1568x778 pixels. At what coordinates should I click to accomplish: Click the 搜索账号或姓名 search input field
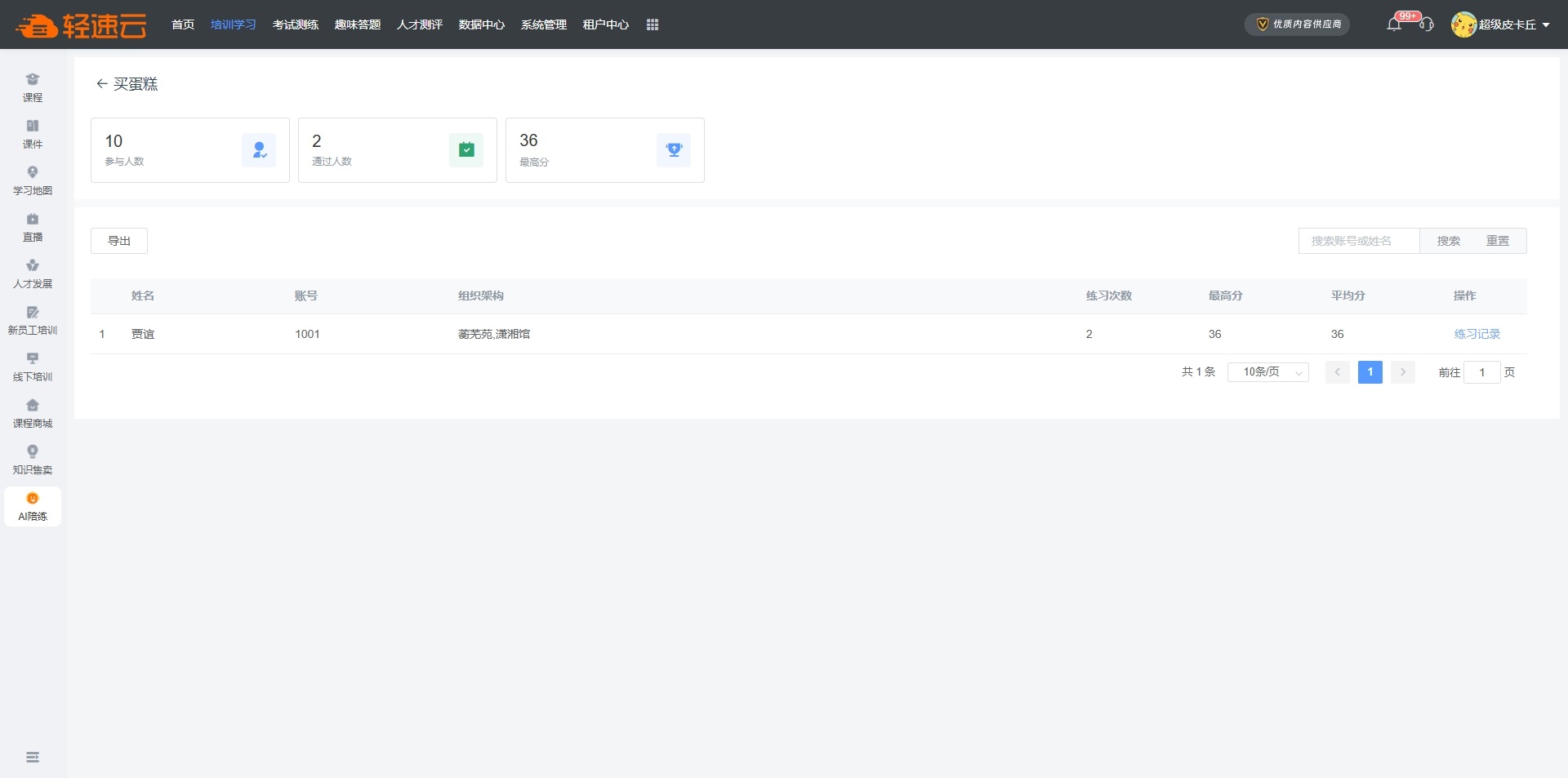[1359, 241]
